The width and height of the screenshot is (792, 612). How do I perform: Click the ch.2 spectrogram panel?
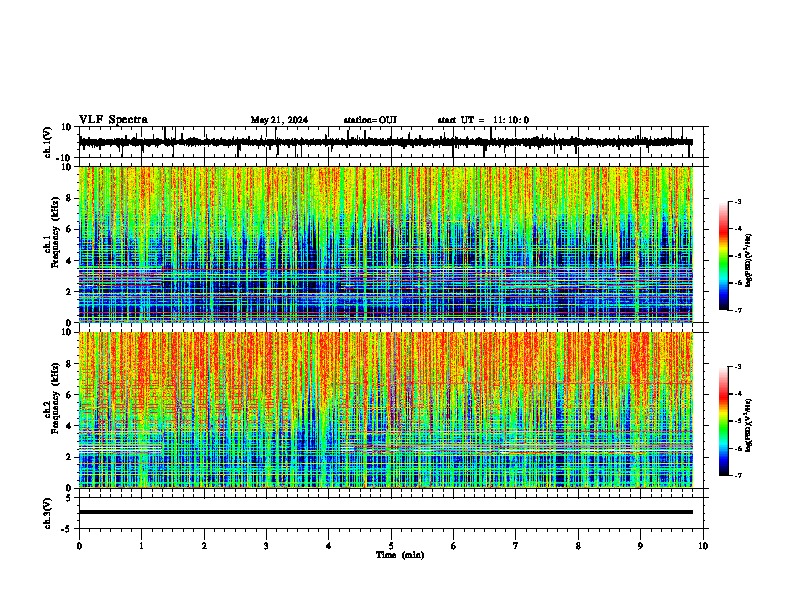[386, 410]
